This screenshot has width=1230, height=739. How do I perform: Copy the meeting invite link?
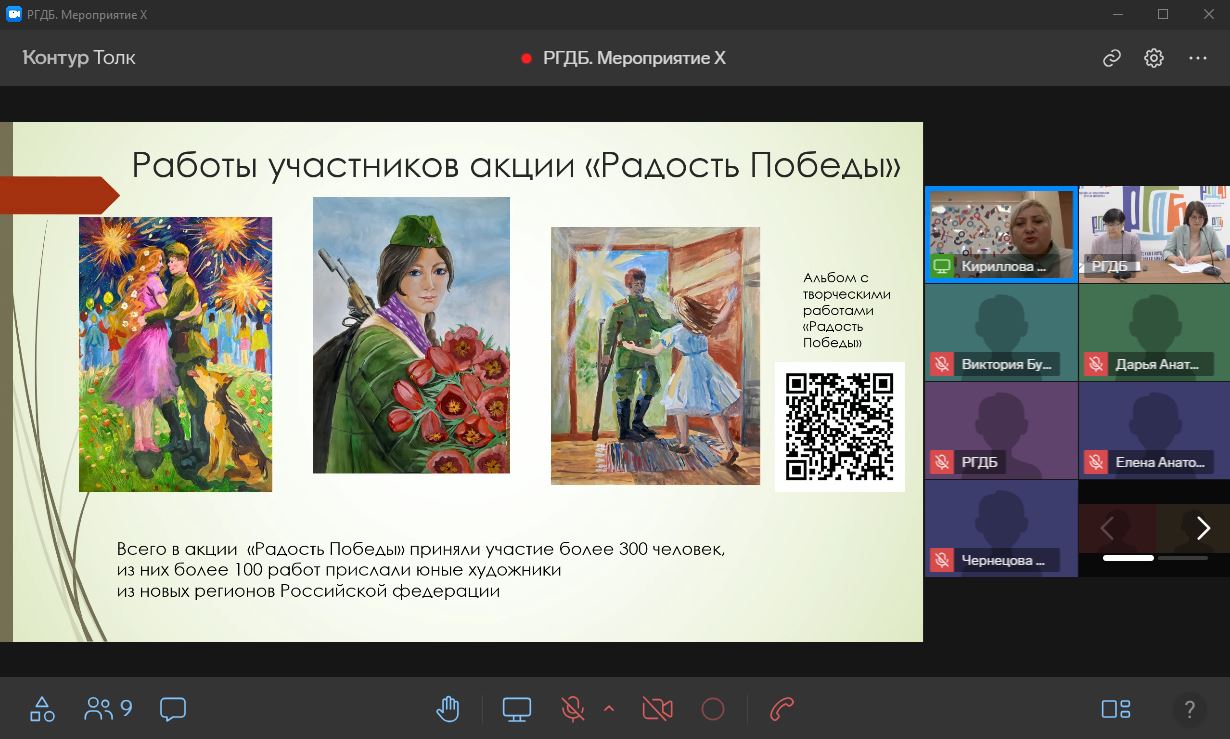(x=1111, y=58)
